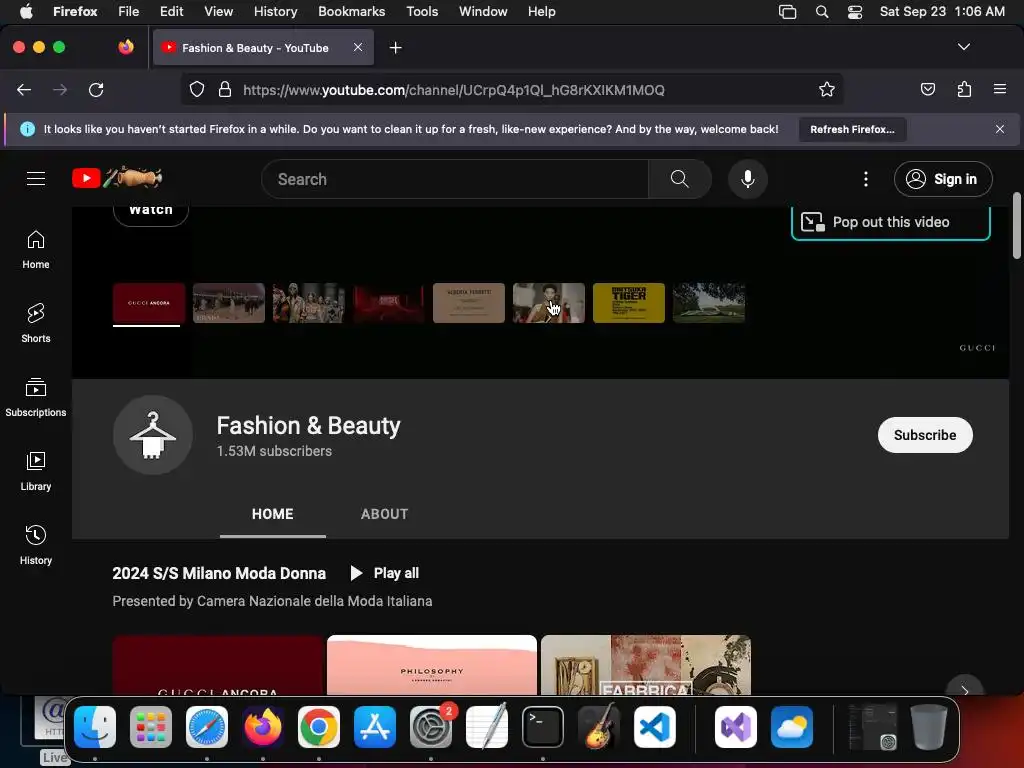The image size is (1024, 768).
Task: Open Finder from the dock
Action: point(95,727)
